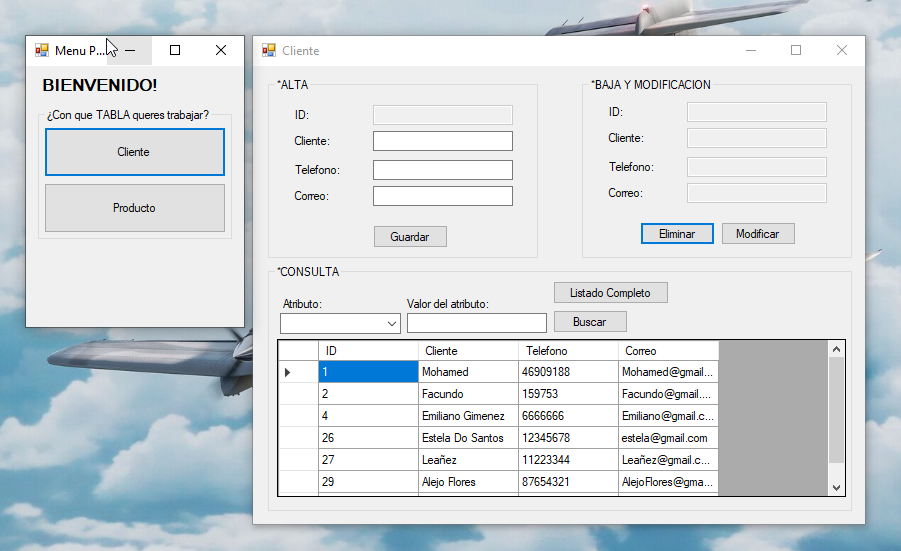Click the Valor del atributo text box
The width and height of the screenshot is (901, 551).
pyautogui.click(x=476, y=323)
